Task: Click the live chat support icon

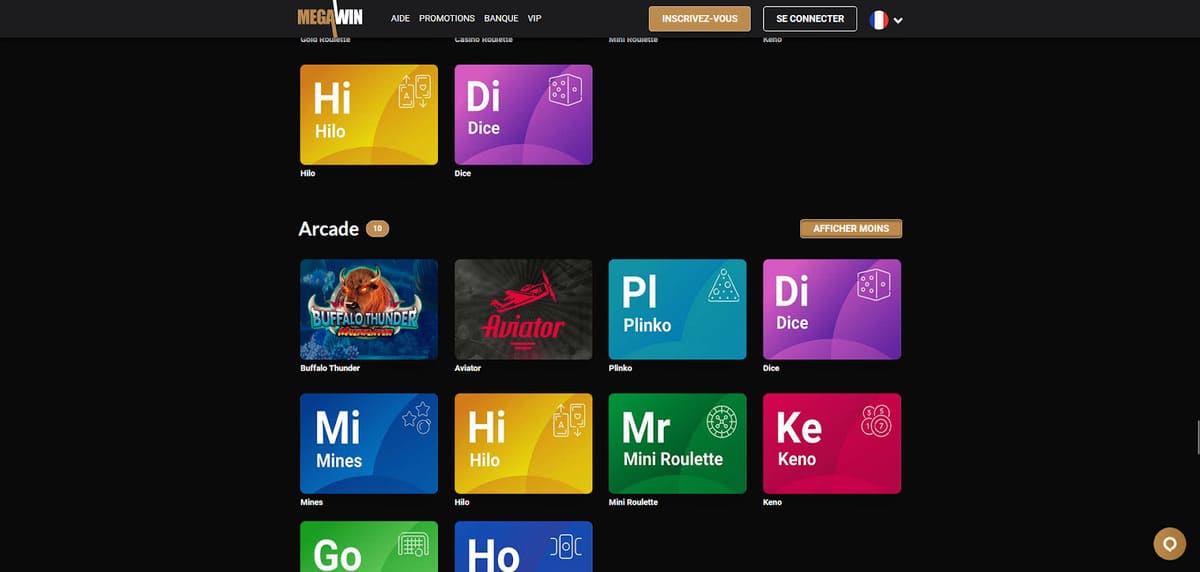Action: 1169,543
